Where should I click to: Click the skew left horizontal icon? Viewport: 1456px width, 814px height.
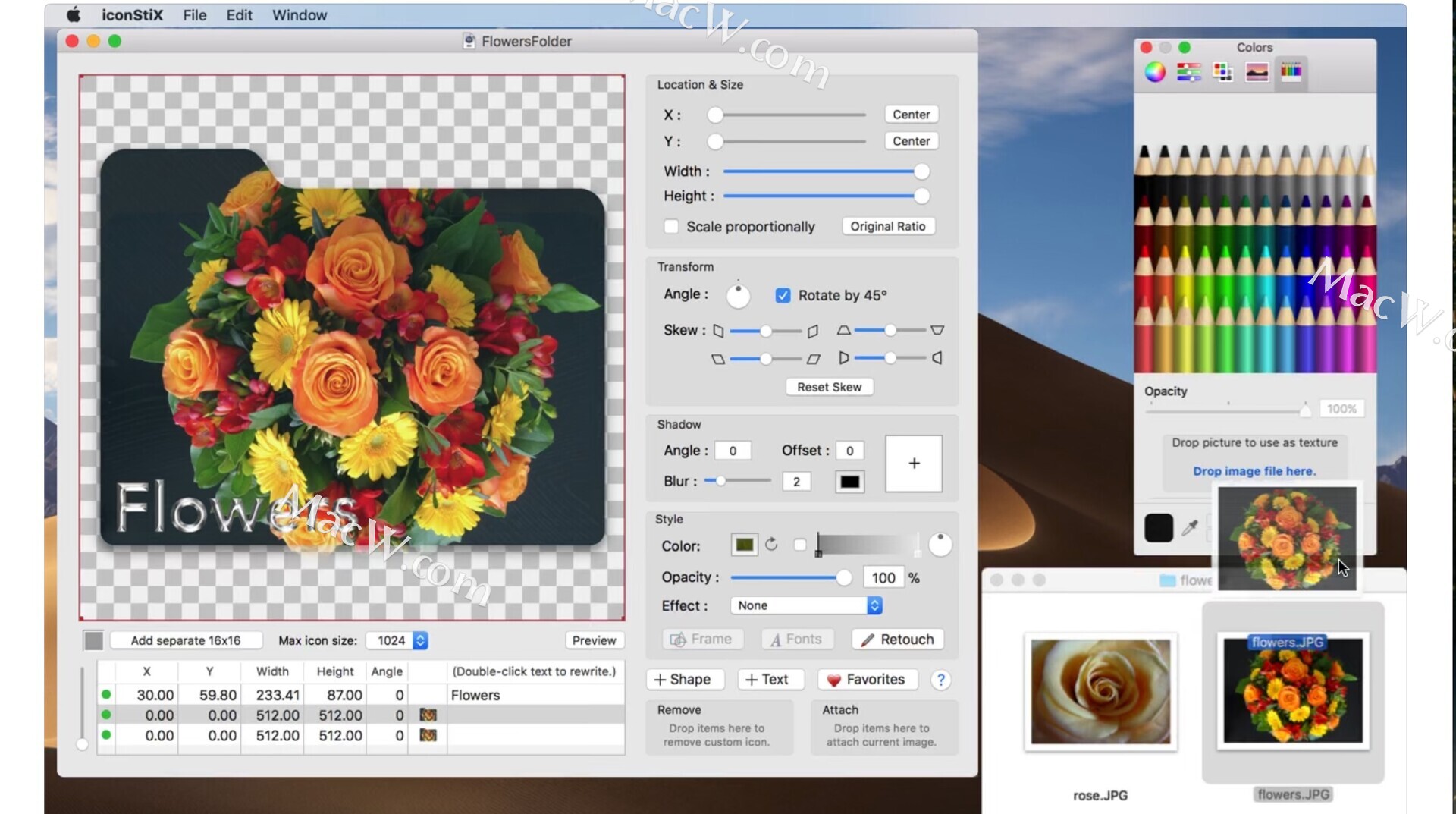click(x=718, y=331)
